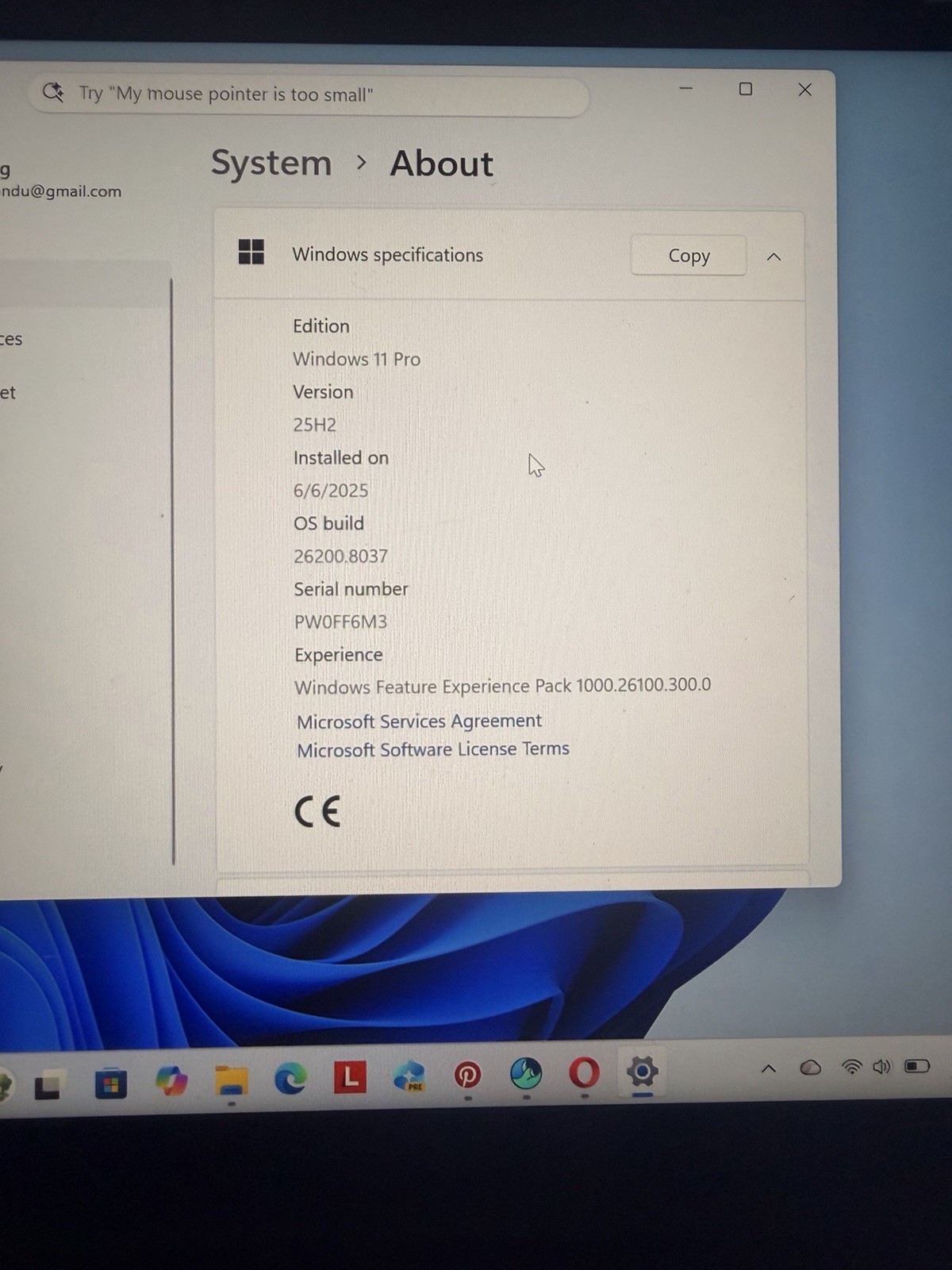Open Pinterest from the taskbar
Image resolution: width=952 pixels, height=1270 pixels.
(x=467, y=1076)
